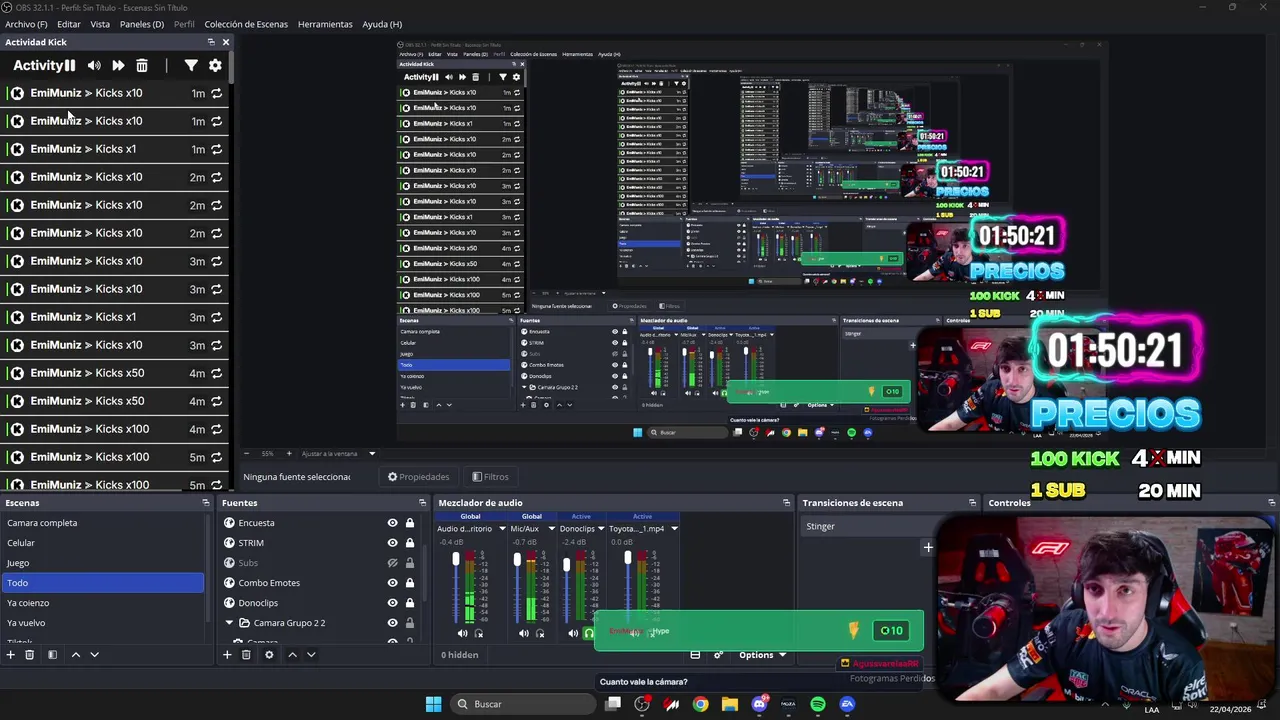Open the Vista menu
This screenshot has height=720, width=1280.
point(100,24)
